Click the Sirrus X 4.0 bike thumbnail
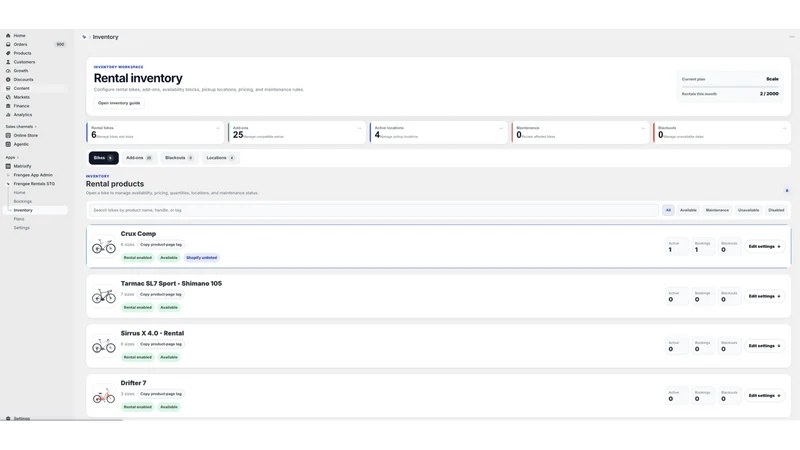Screen dimensions: 800x450 tap(104, 346)
